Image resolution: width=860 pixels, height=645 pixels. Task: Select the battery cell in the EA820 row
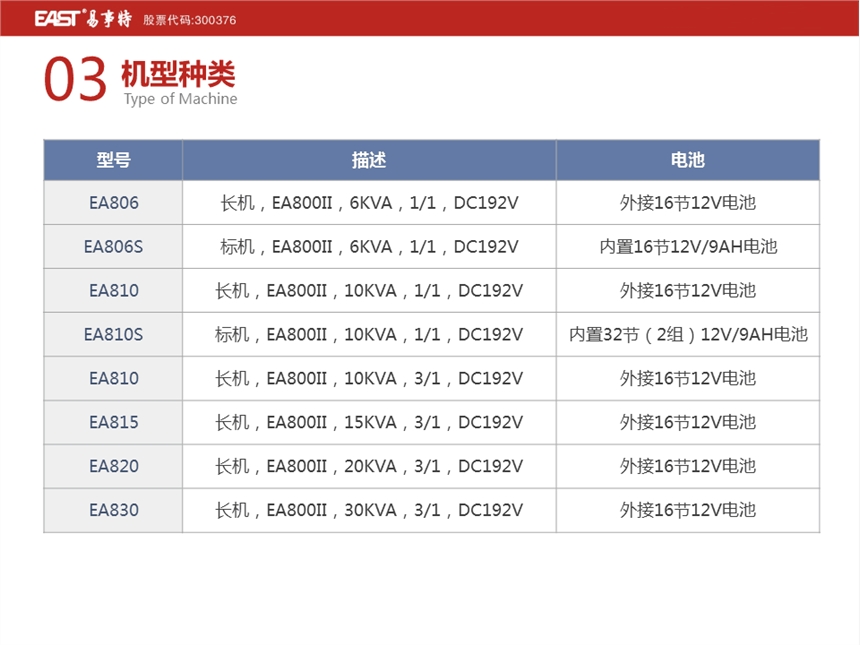pyautogui.click(x=688, y=466)
